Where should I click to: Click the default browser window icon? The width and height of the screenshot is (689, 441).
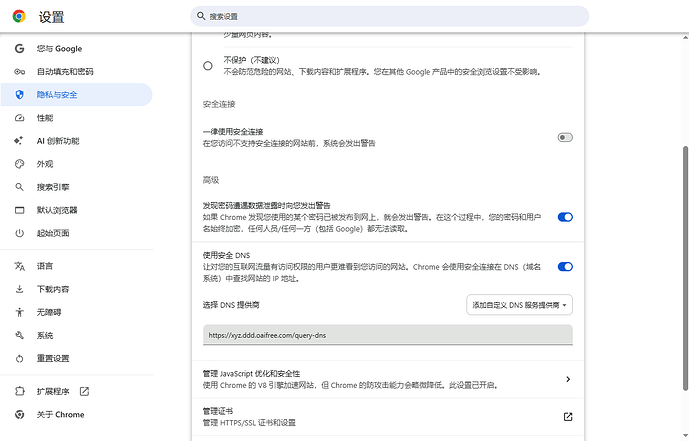(19, 210)
